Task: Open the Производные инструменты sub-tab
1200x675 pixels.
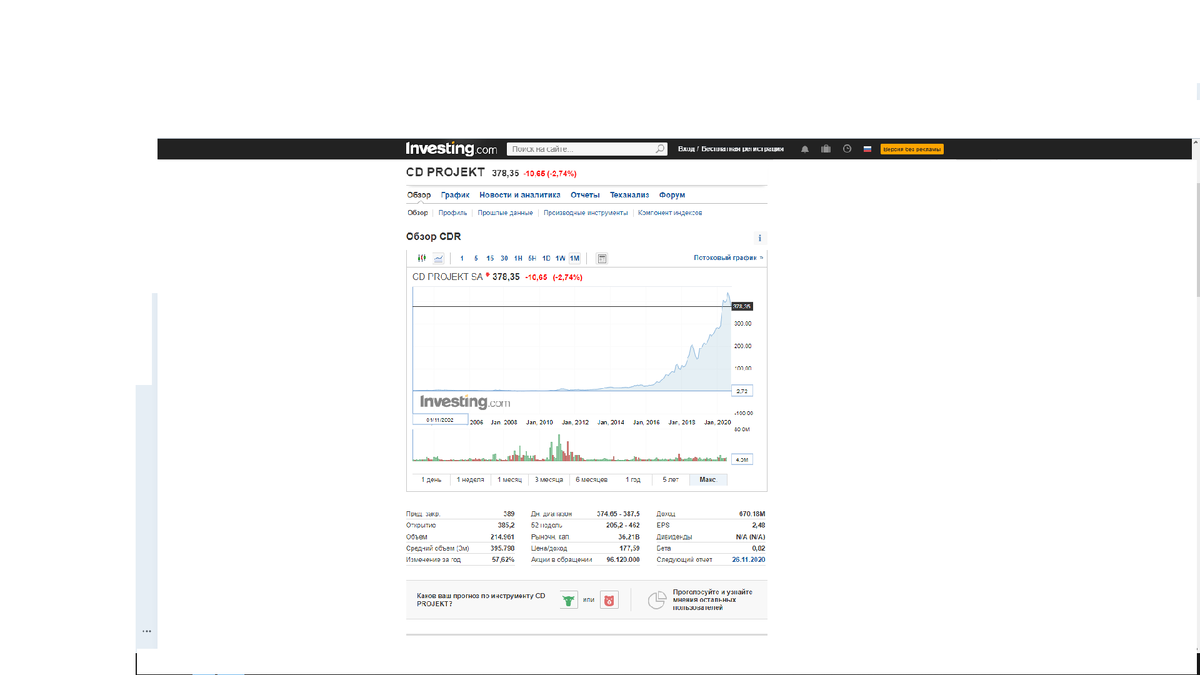Action: coord(586,212)
